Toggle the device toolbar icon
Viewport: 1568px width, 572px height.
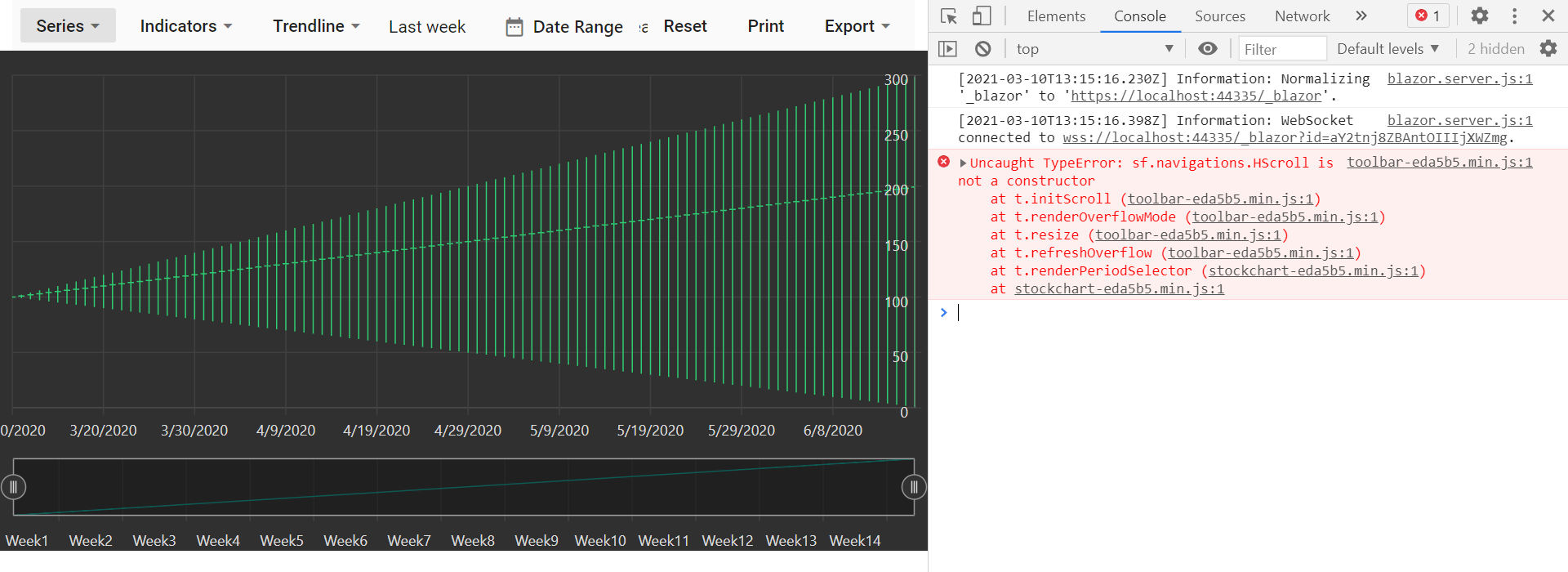click(x=981, y=16)
